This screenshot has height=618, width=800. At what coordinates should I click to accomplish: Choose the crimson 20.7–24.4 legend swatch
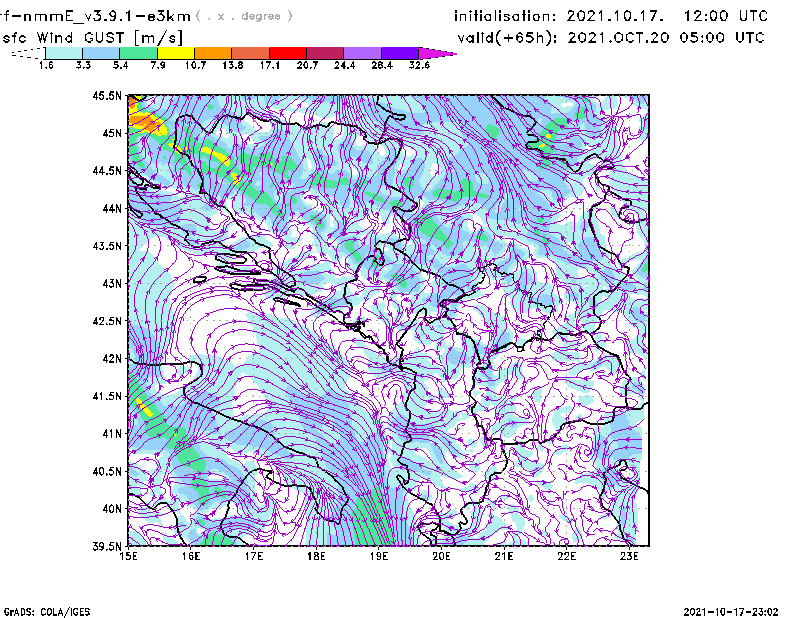(324, 53)
